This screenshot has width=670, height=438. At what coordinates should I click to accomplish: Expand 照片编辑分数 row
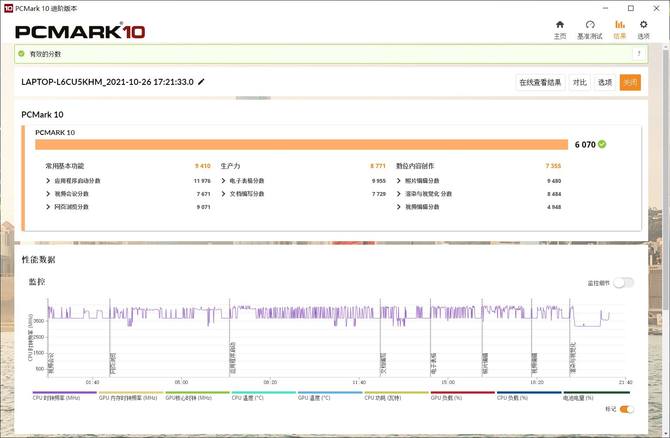(400, 181)
